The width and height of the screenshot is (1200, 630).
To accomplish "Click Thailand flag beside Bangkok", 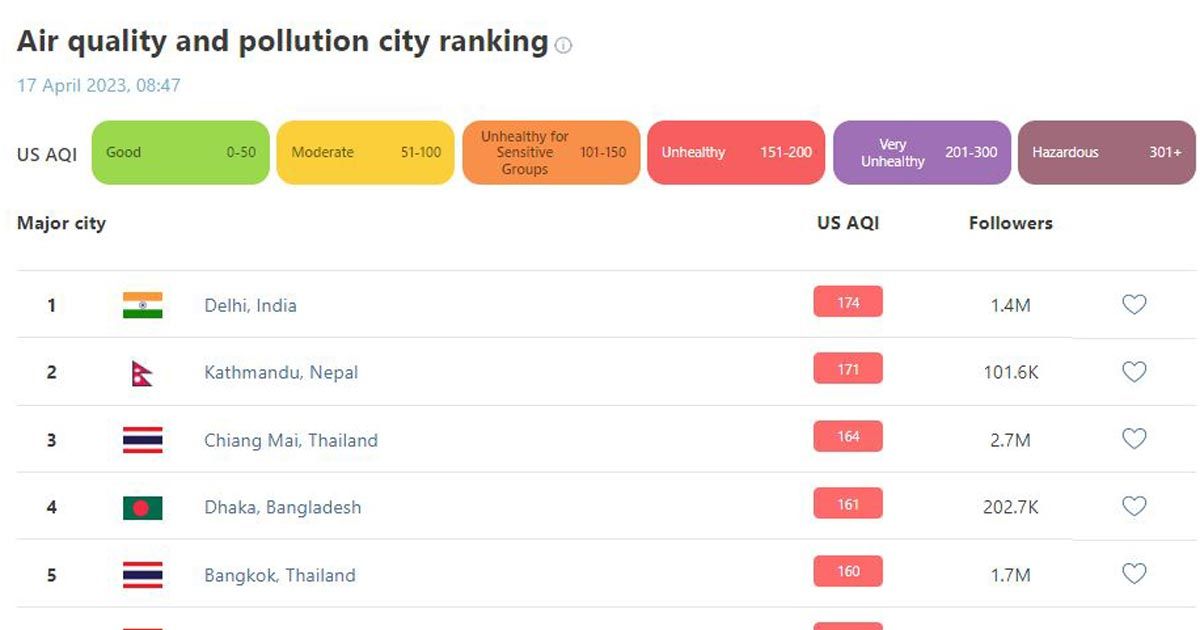I will click(x=142, y=575).
